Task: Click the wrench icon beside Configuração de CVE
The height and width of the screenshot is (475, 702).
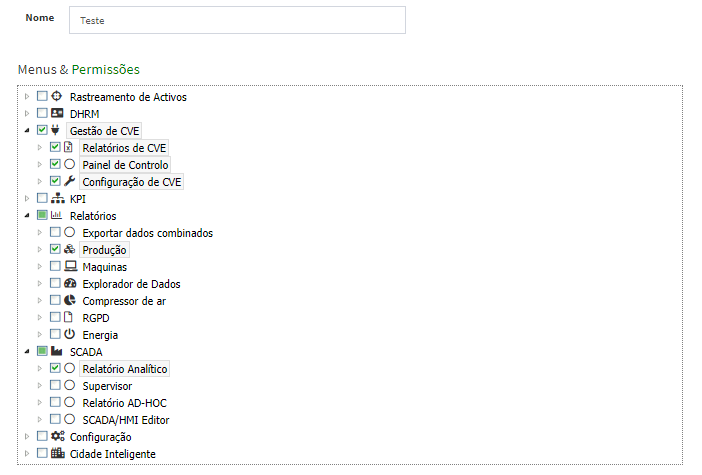Action: [x=69, y=182]
